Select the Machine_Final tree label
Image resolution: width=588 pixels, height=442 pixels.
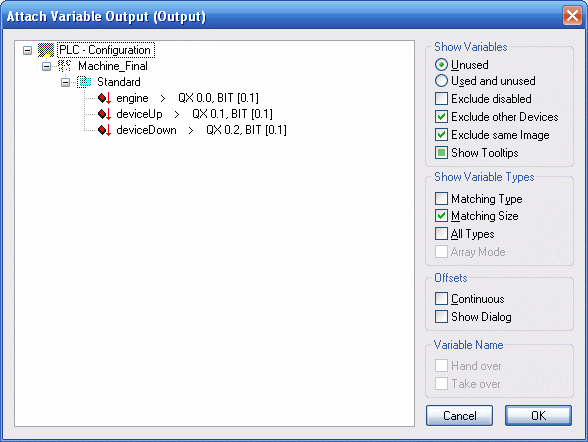tap(113, 66)
